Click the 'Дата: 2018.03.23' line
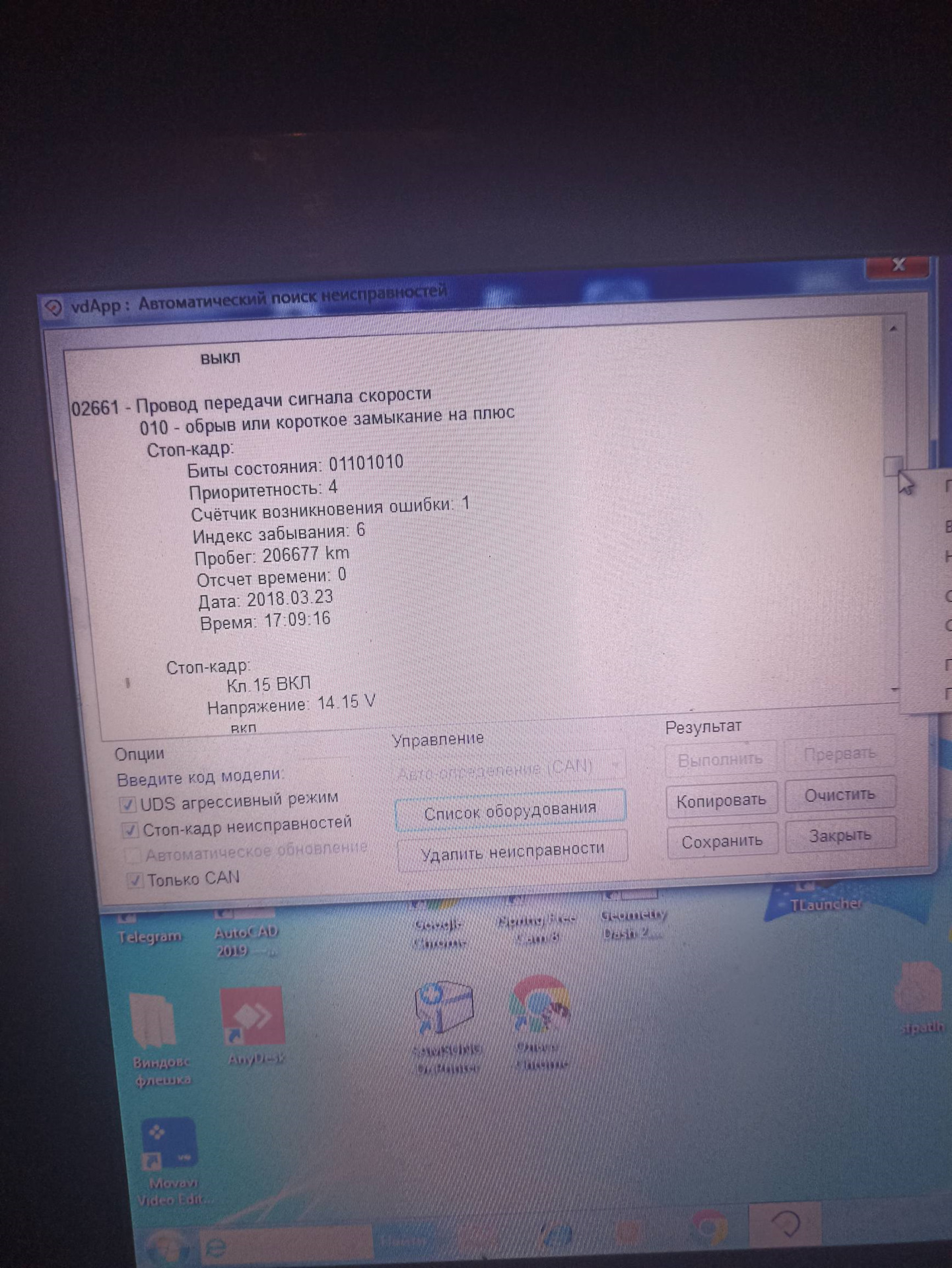 [265, 600]
